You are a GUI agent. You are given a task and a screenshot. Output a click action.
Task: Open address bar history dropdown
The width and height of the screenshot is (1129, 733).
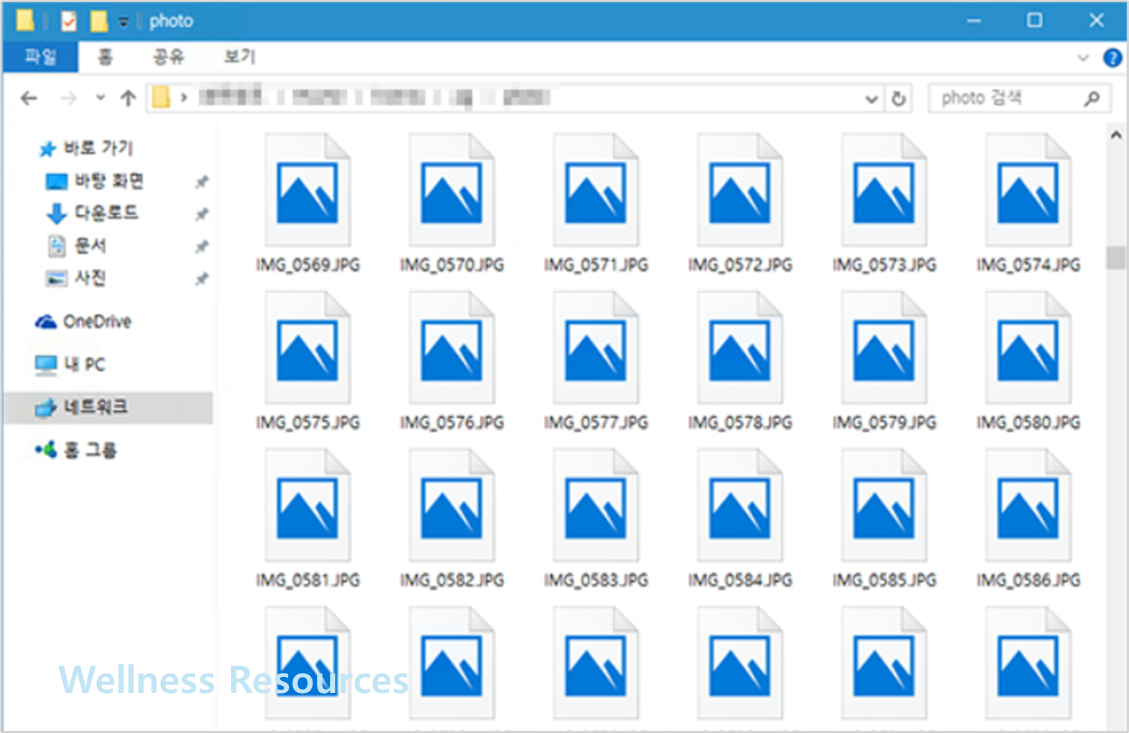pos(871,99)
